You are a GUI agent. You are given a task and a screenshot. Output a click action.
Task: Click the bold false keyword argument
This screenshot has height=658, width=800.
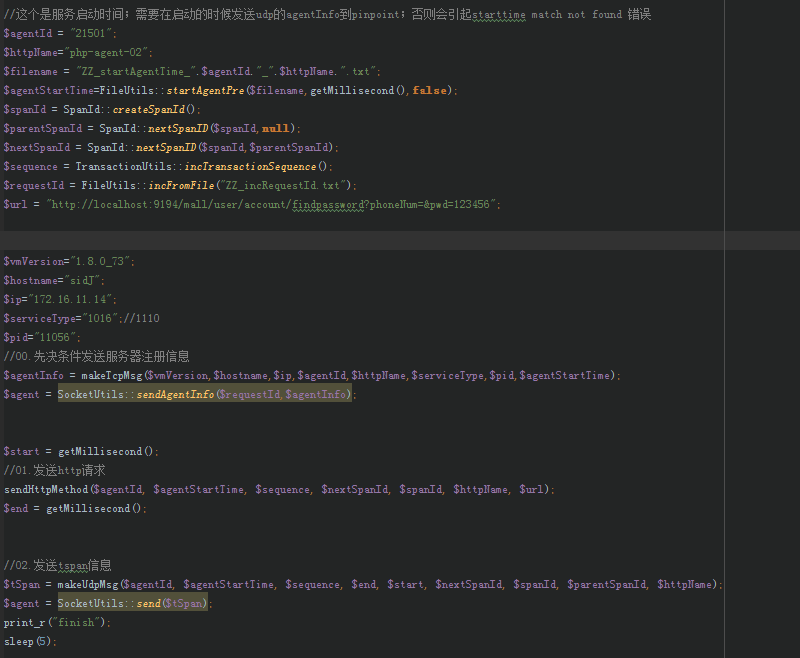[430, 90]
